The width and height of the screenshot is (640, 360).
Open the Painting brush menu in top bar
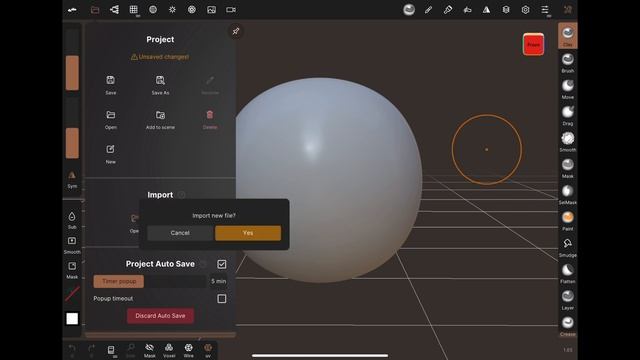[x=448, y=10]
